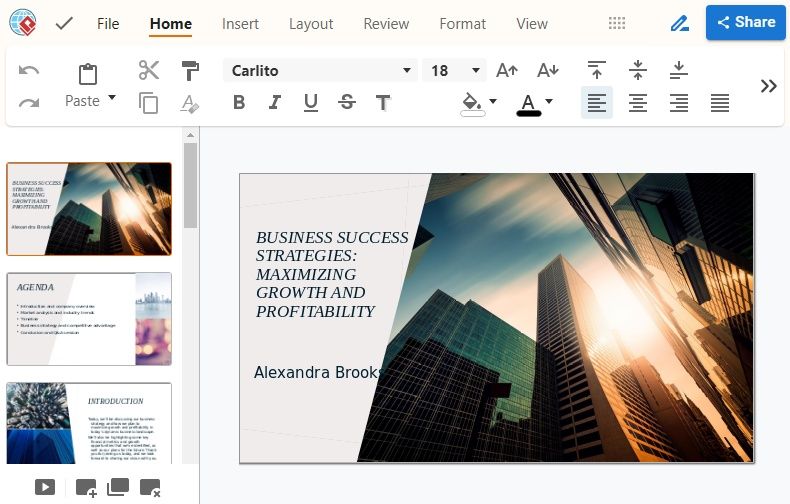Viewport: 790px width, 504px height.
Task: Select the Clone Formatting paint roller icon
Action: click(x=190, y=71)
